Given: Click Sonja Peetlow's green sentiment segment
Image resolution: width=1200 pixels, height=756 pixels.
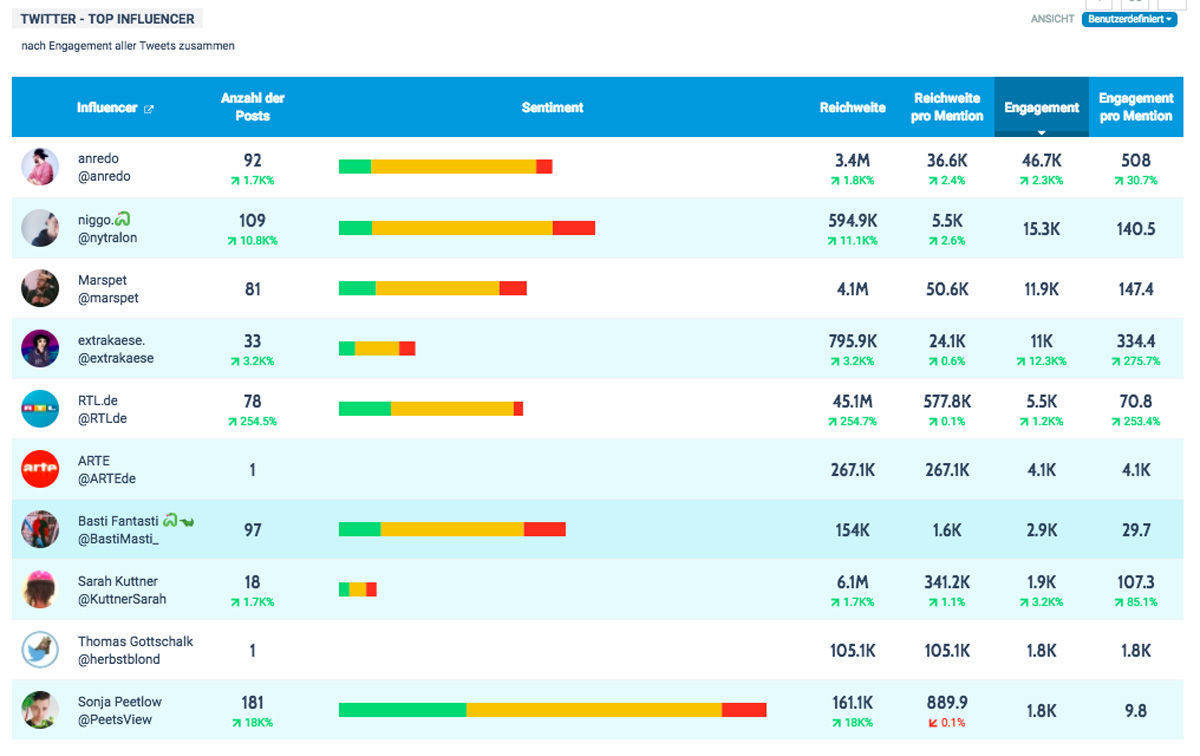Looking at the screenshot, I should 403,710.
